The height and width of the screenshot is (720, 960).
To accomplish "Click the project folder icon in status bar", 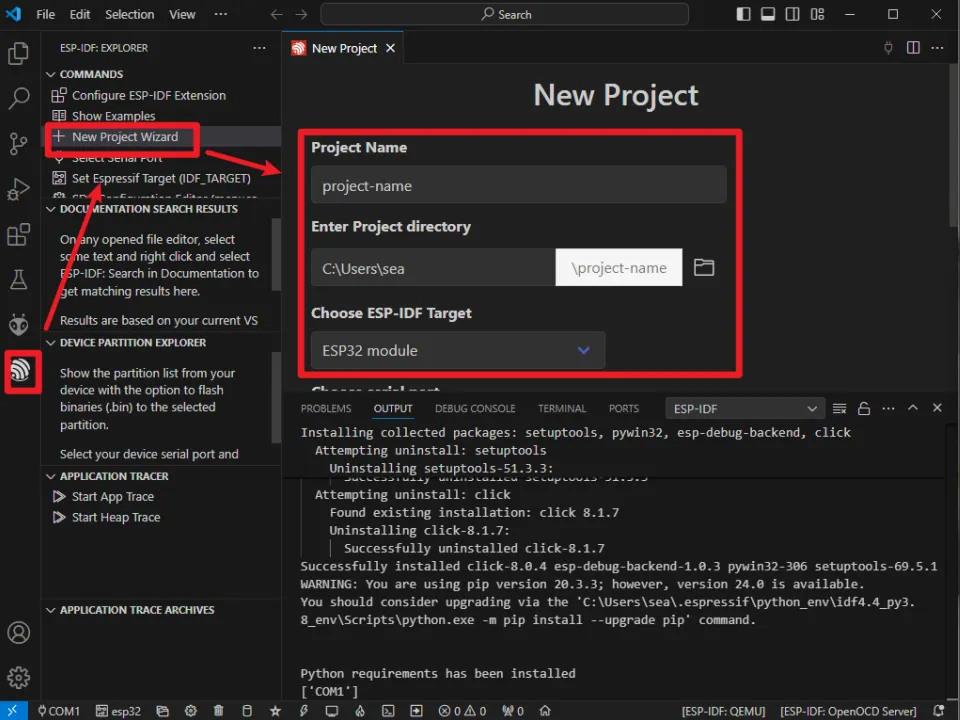I will (162, 711).
